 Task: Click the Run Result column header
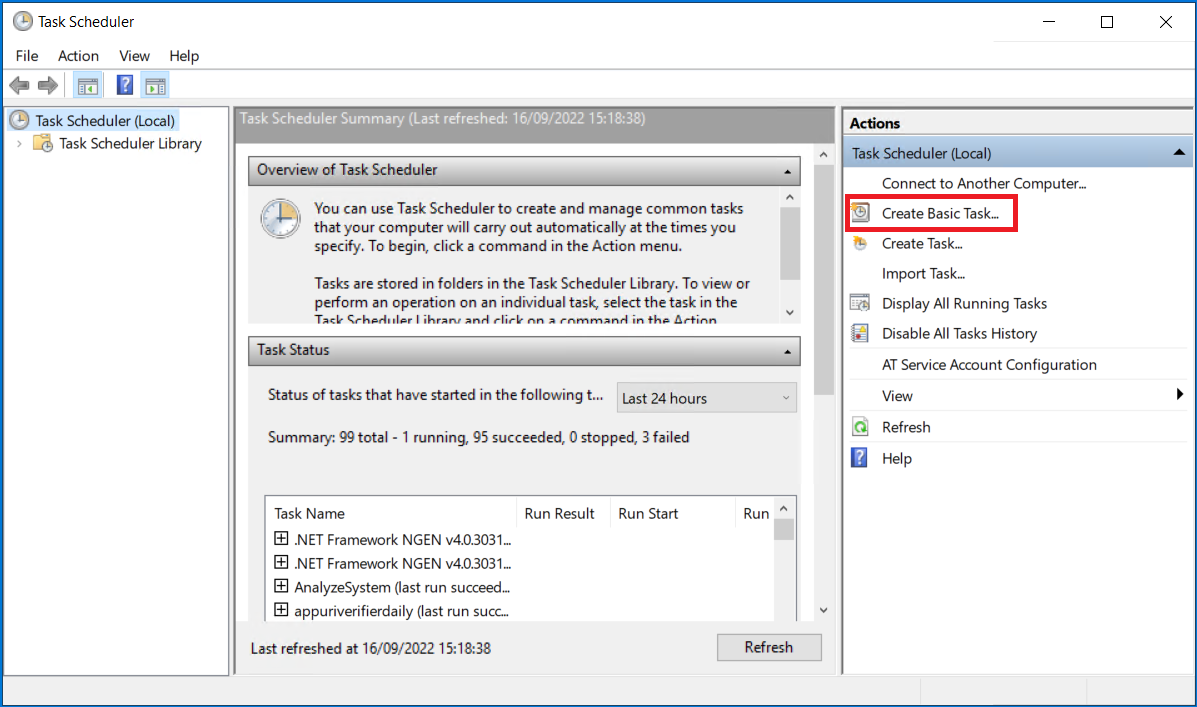[559, 513]
